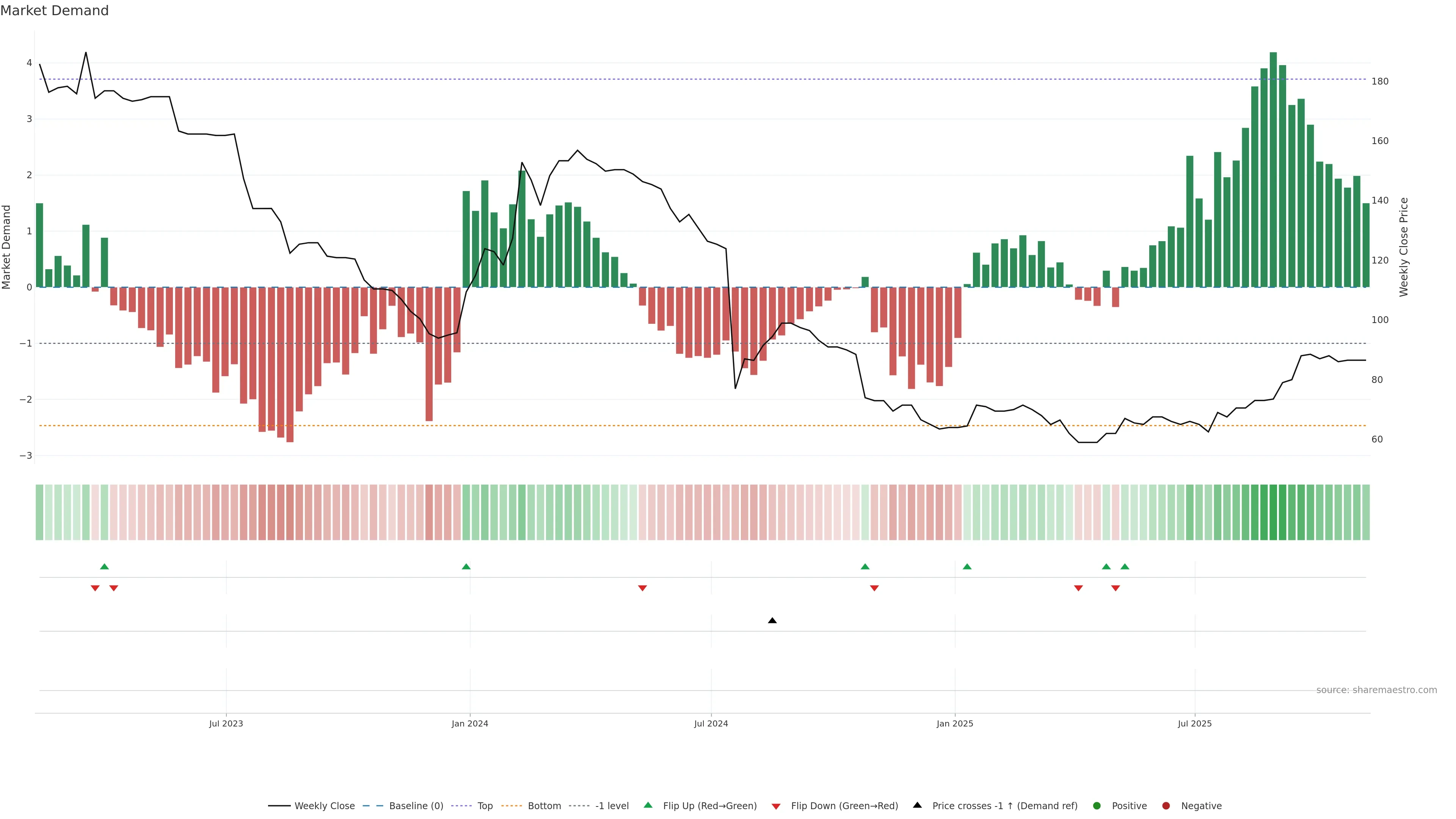This screenshot has height=819, width=1456.
Task: Click the Jul 2025 x-axis label
Action: pyautogui.click(x=1194, y=723)
